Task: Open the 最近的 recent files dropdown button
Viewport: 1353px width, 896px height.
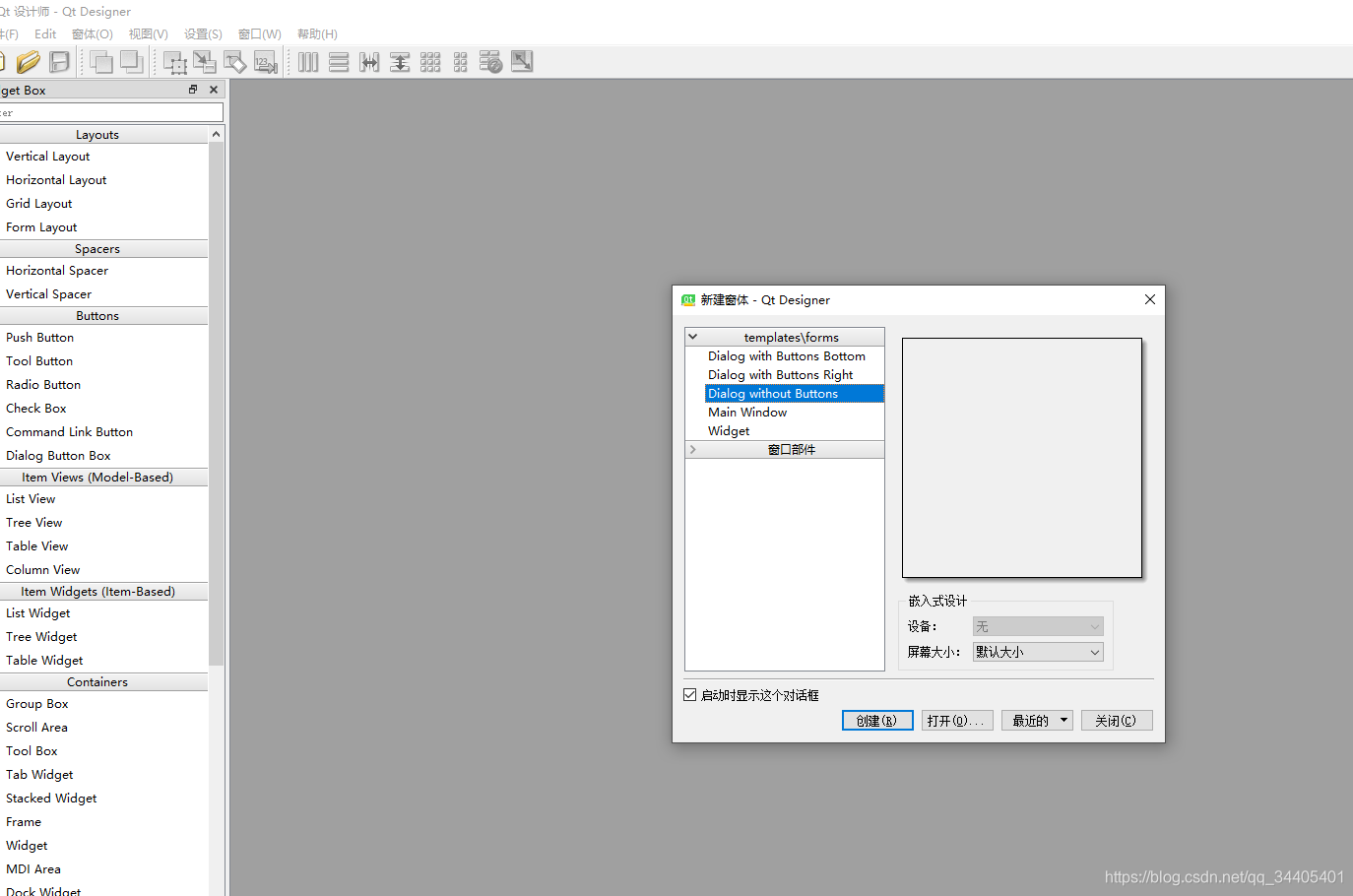Action: [1037, 721]
